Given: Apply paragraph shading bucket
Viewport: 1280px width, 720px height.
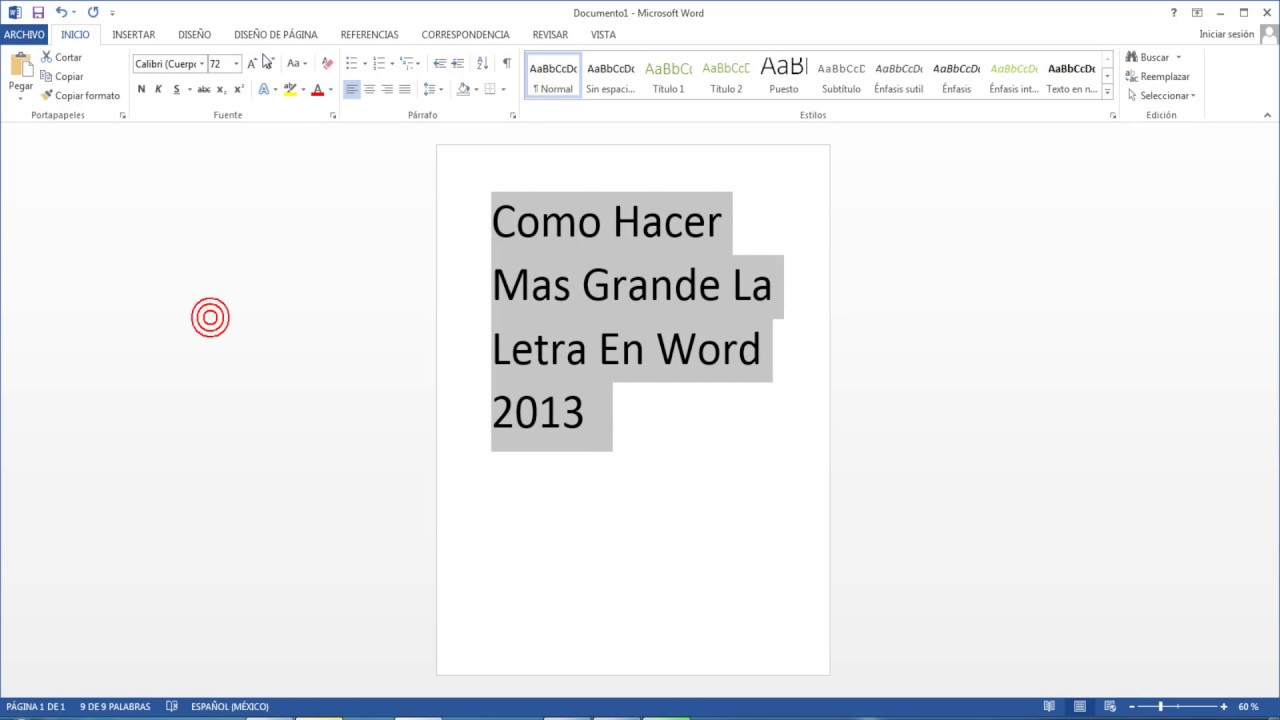Looking at the screenshot, I should (x=463, y=89).
